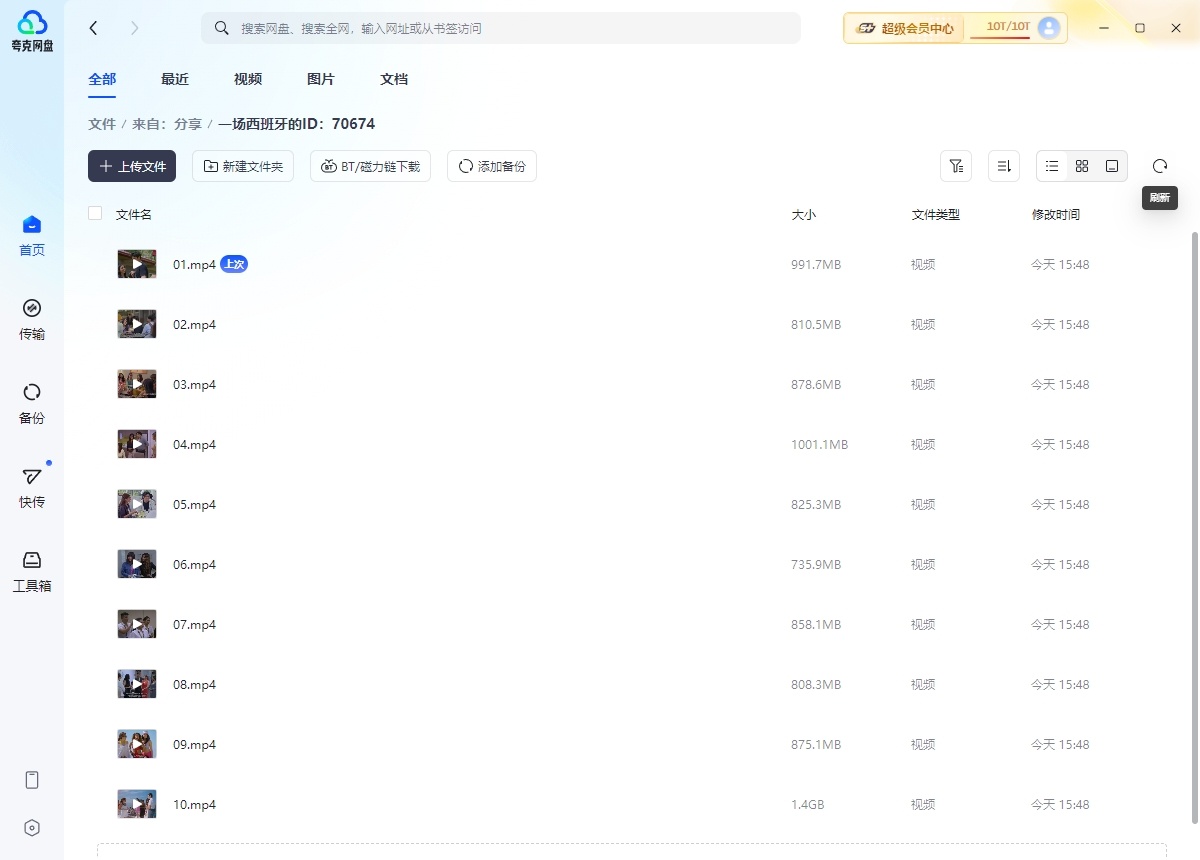Open settings via the gear icon
Screen dimensions: 1200x860
[x=31, y=827]
